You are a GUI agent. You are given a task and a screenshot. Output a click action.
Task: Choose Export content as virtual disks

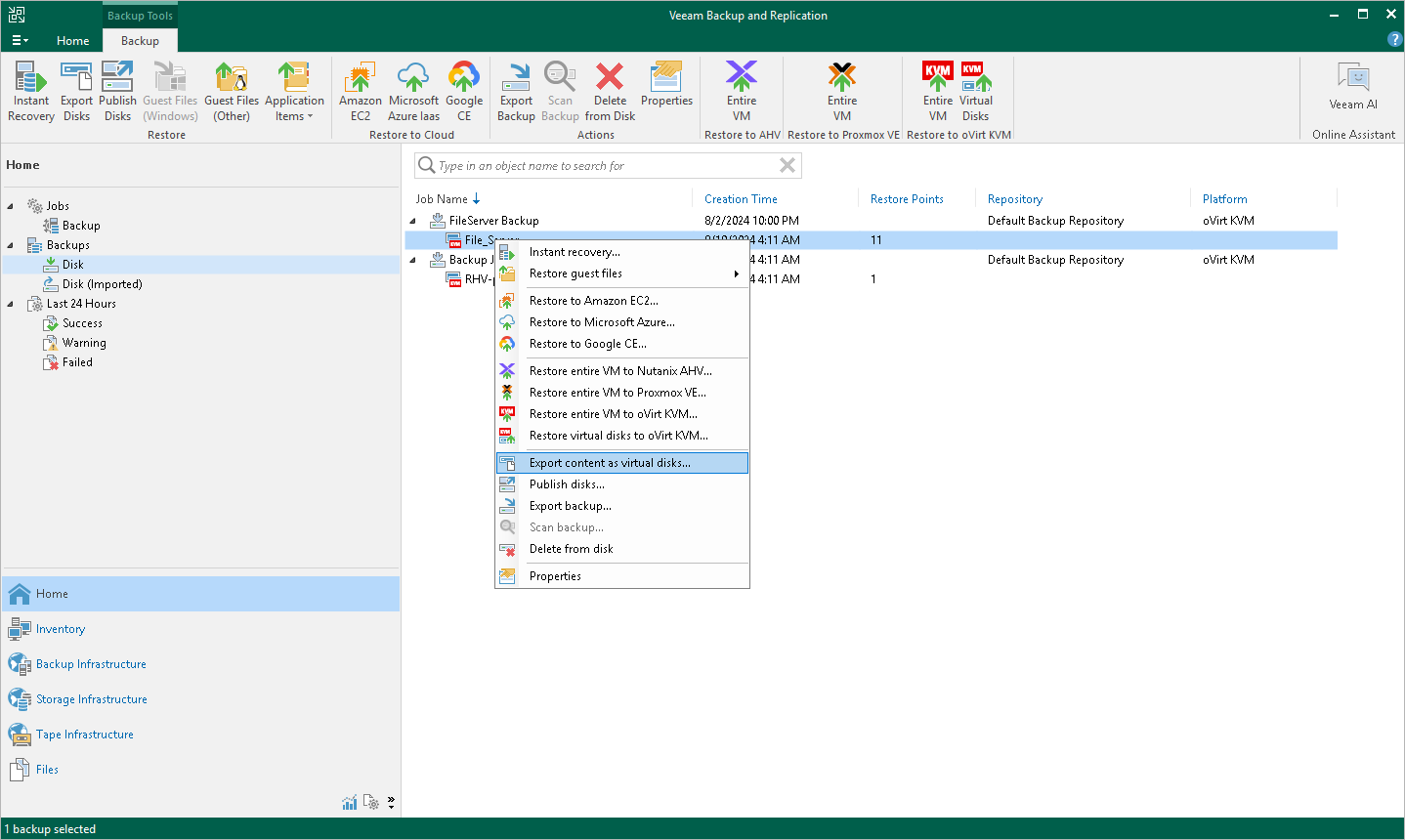pyautogui.click(x=622, y=463)
